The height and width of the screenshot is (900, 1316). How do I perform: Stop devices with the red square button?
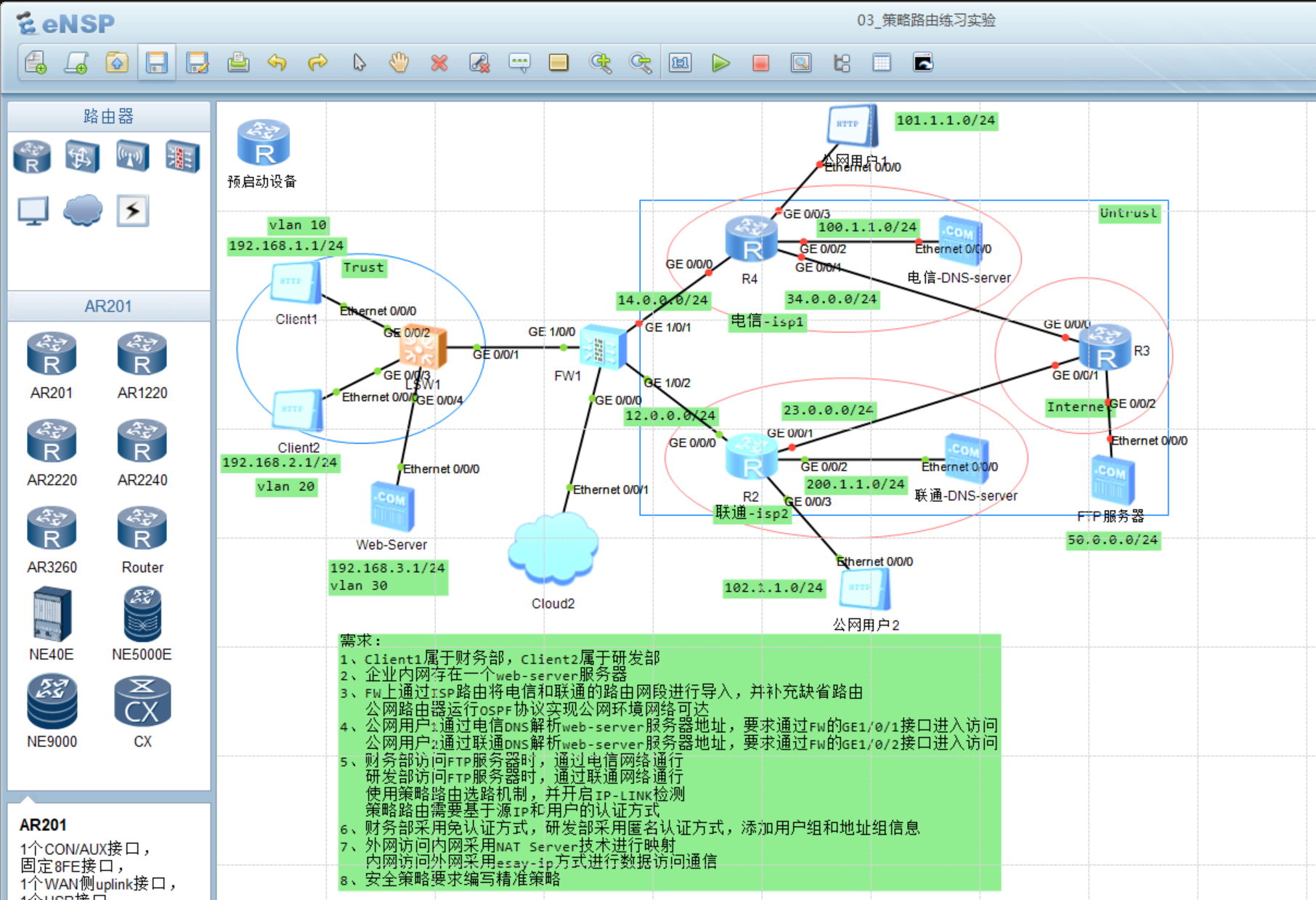coord(760,63)
